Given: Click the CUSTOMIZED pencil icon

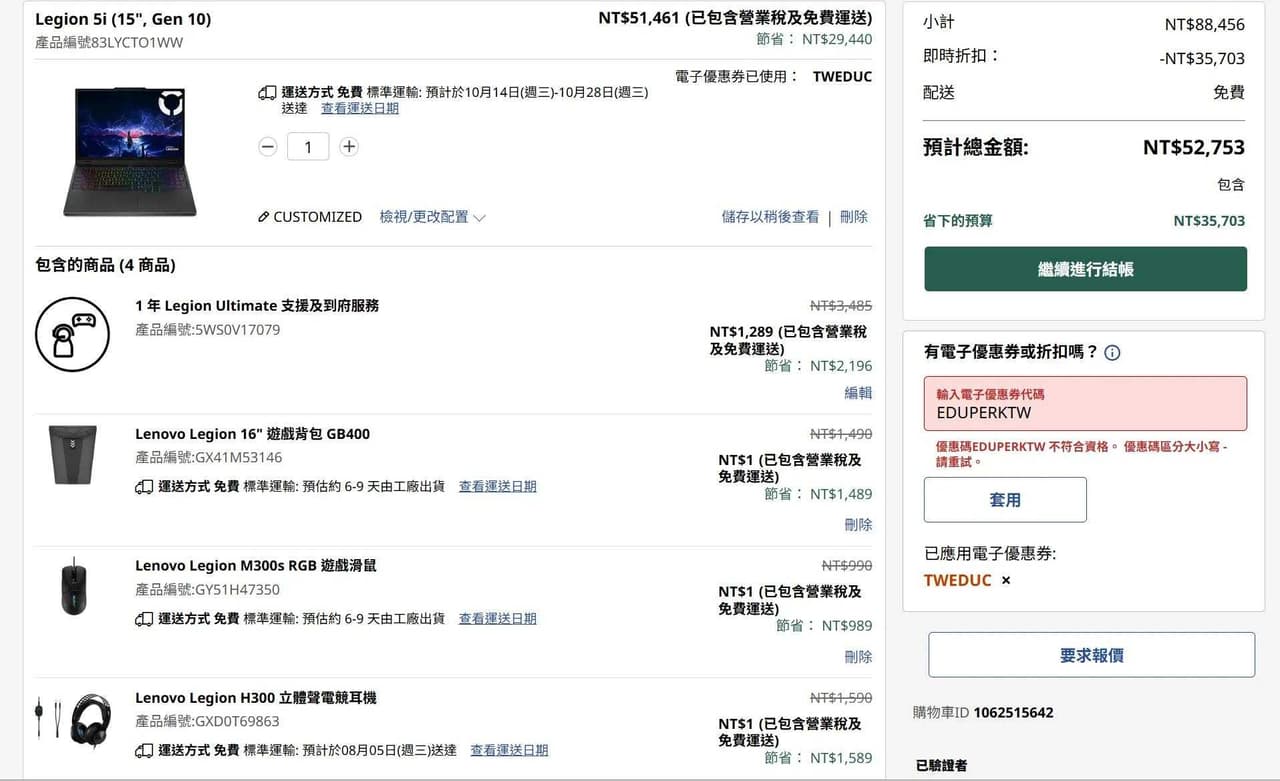Looking at the screenshot, I should point(264,217).
